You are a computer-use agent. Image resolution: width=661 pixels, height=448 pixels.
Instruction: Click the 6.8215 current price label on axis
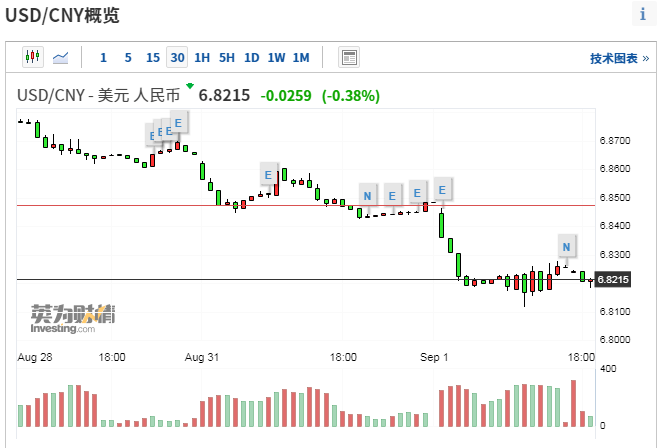point(613,280)
